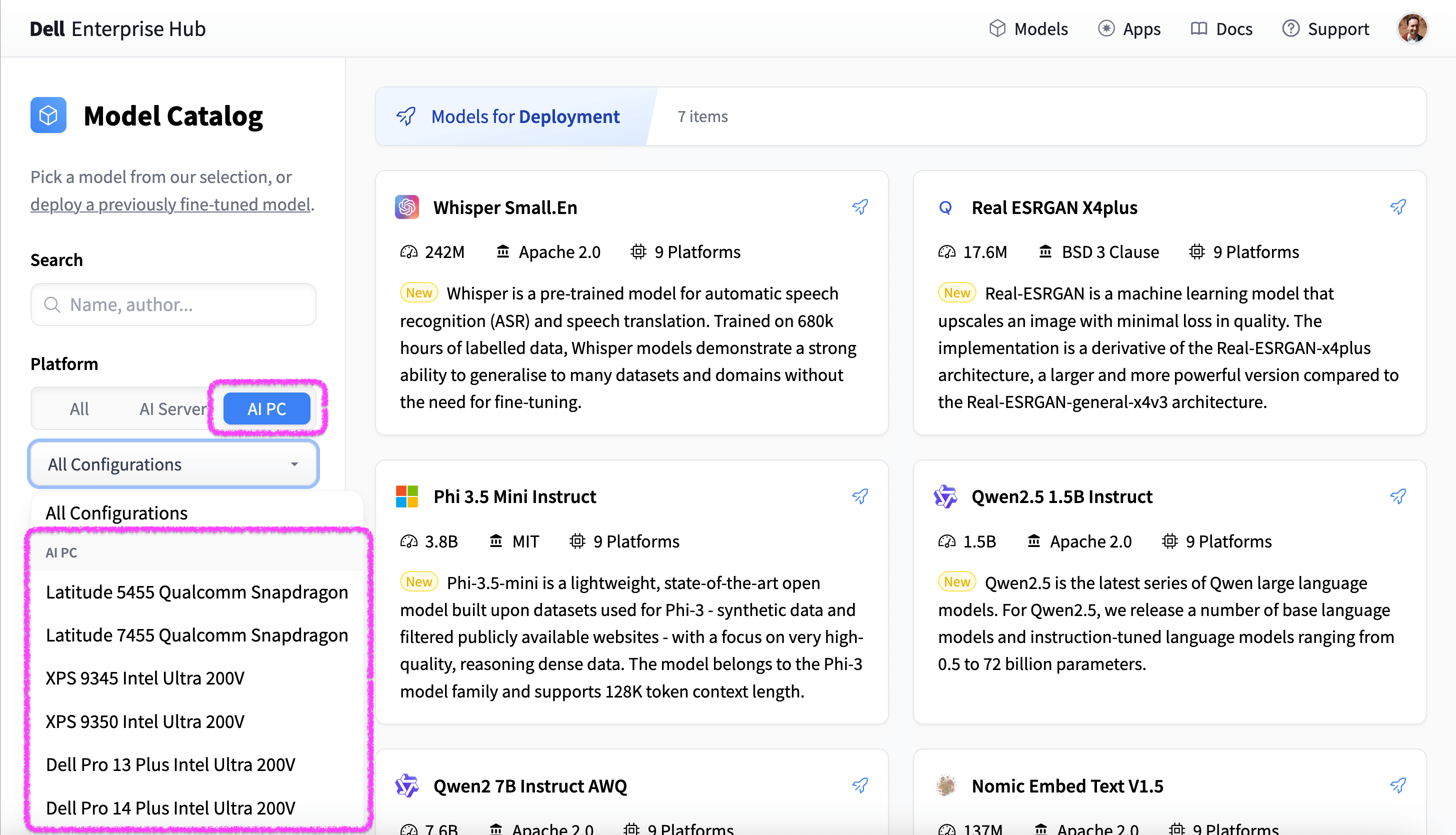Click the "BSD 3 Clause" license text
The height and width of the screenshot is (835, 1456).
[1110, 252]
